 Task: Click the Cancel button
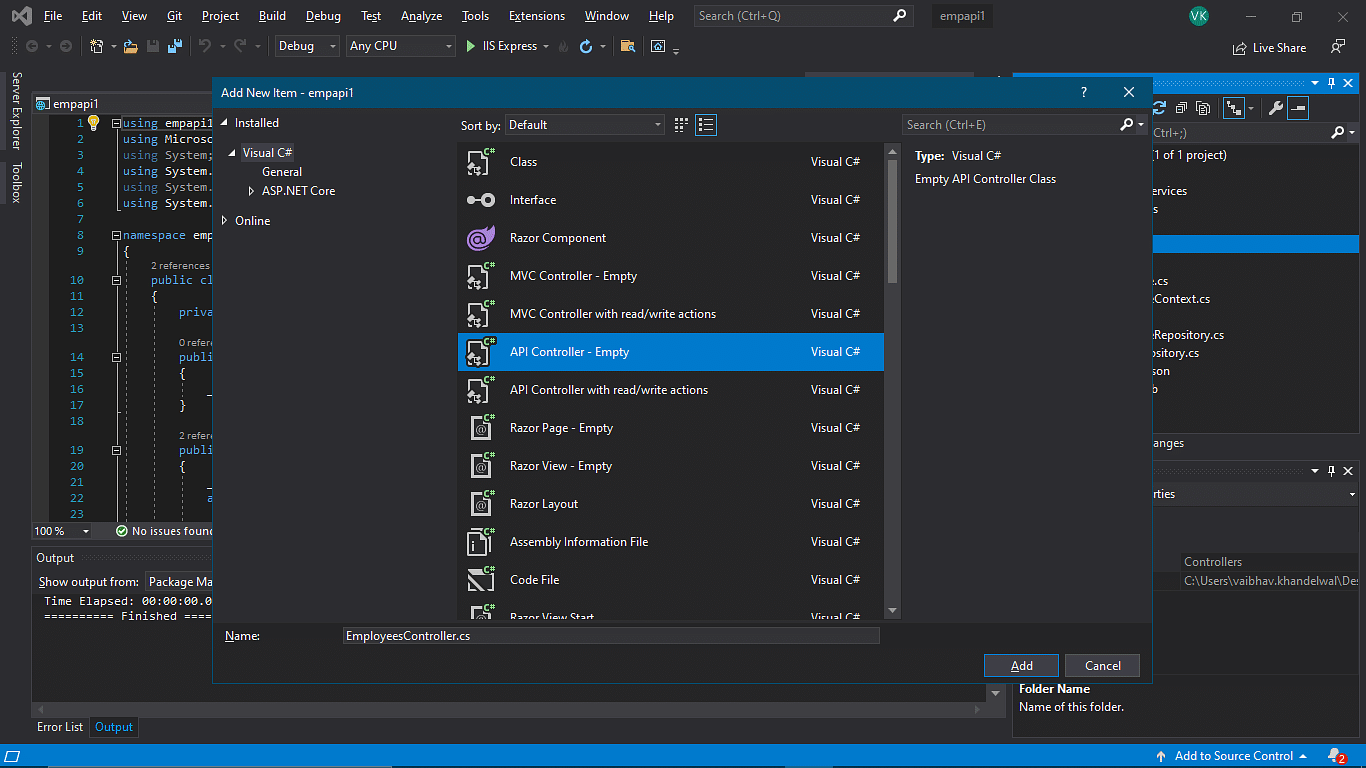[x=1102, y=666]
